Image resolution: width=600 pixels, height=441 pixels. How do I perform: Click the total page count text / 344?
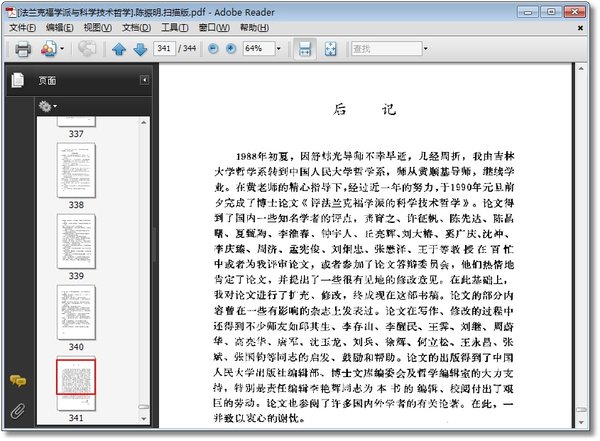tap(187, 49)
